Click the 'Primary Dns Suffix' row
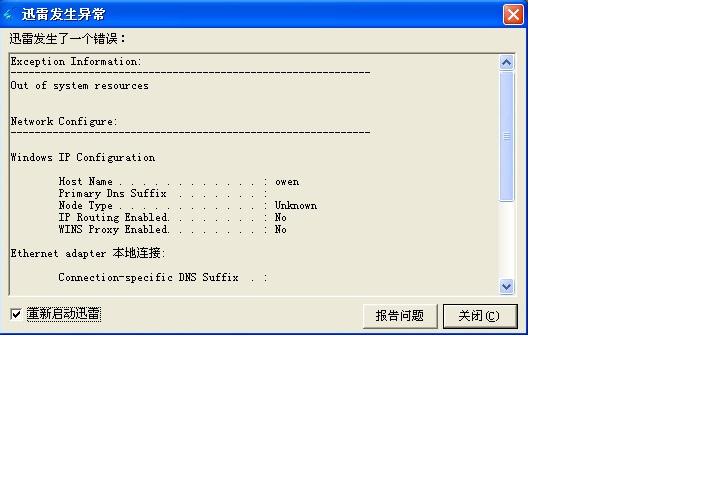 click(x=163, y=194)
